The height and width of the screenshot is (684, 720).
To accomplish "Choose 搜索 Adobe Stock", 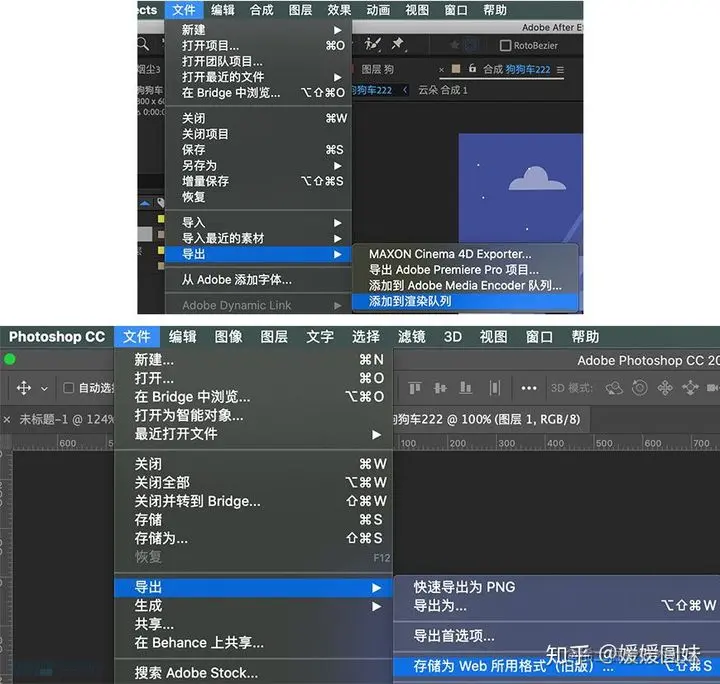I will point(253,673).
